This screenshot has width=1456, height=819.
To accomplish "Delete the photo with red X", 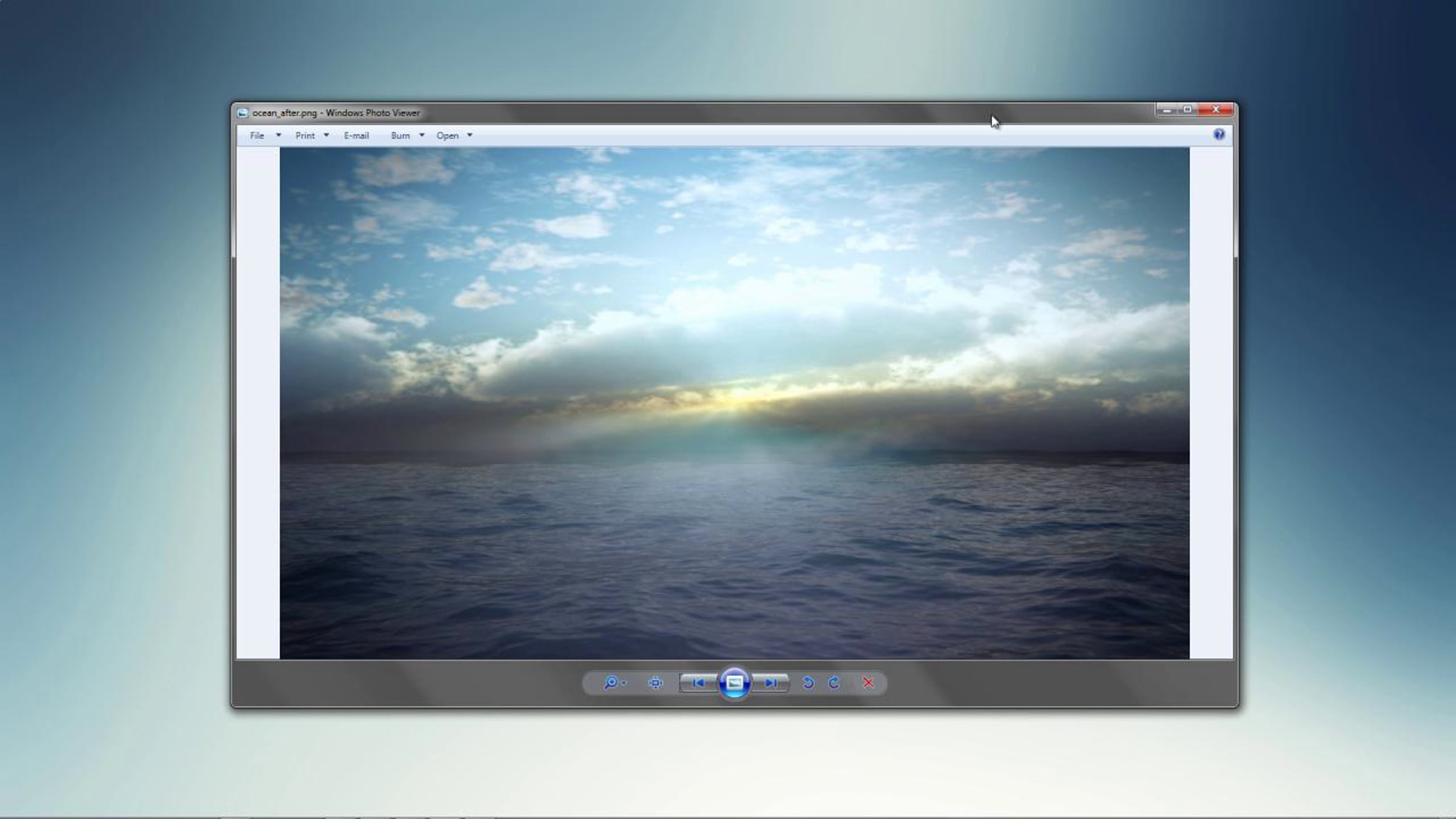I will 868,683.
